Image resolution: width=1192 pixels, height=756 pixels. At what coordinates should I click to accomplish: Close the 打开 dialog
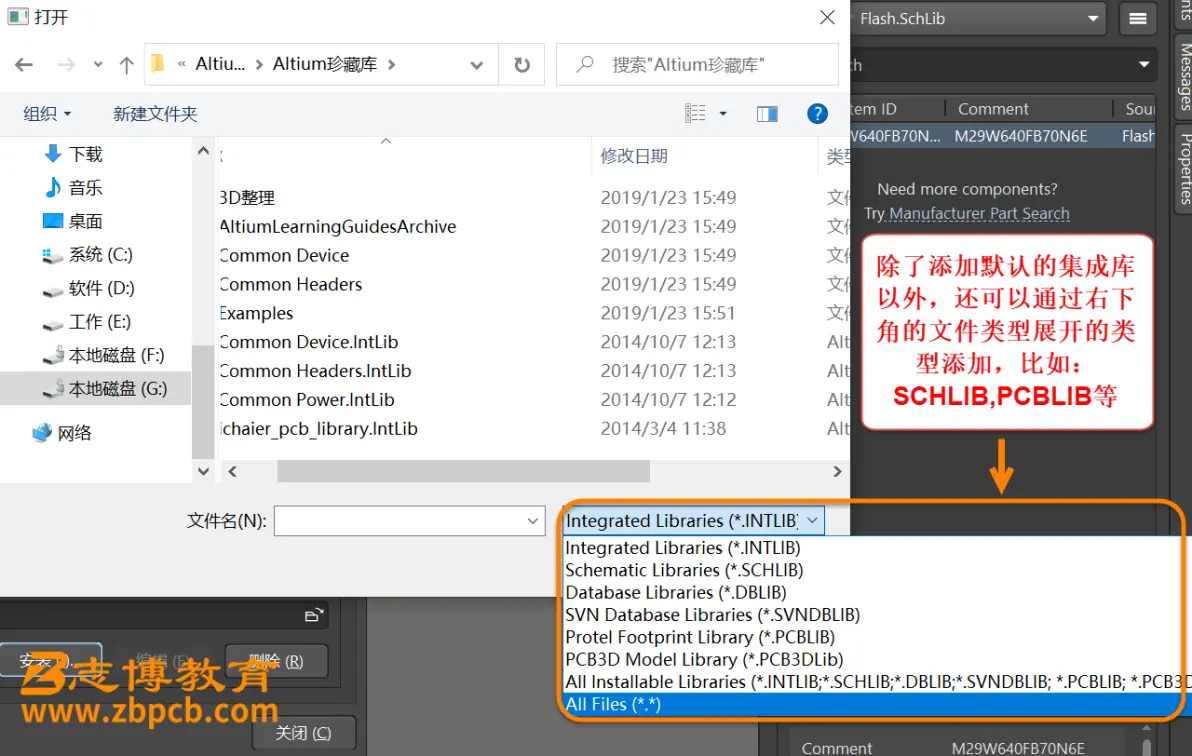click(x=827, y=17)
